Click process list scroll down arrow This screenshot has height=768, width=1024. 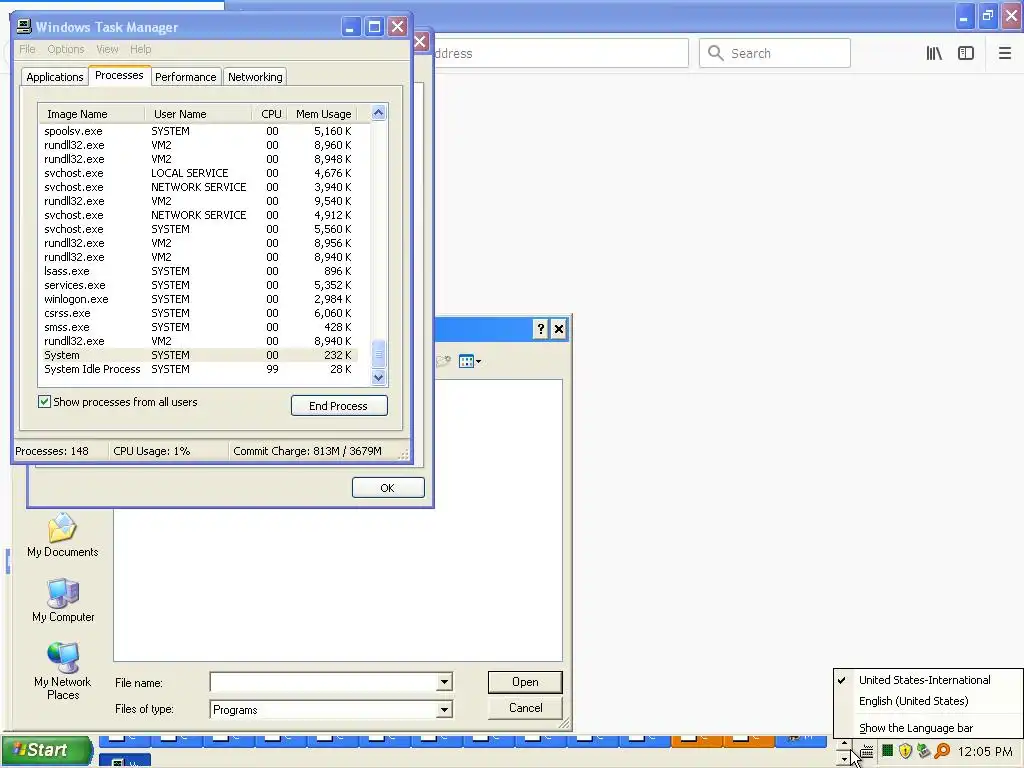click(379, 377)
